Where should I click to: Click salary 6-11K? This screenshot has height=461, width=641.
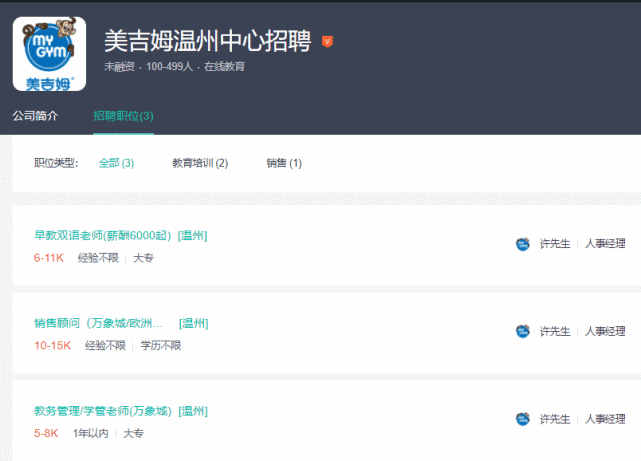(49, 258)
